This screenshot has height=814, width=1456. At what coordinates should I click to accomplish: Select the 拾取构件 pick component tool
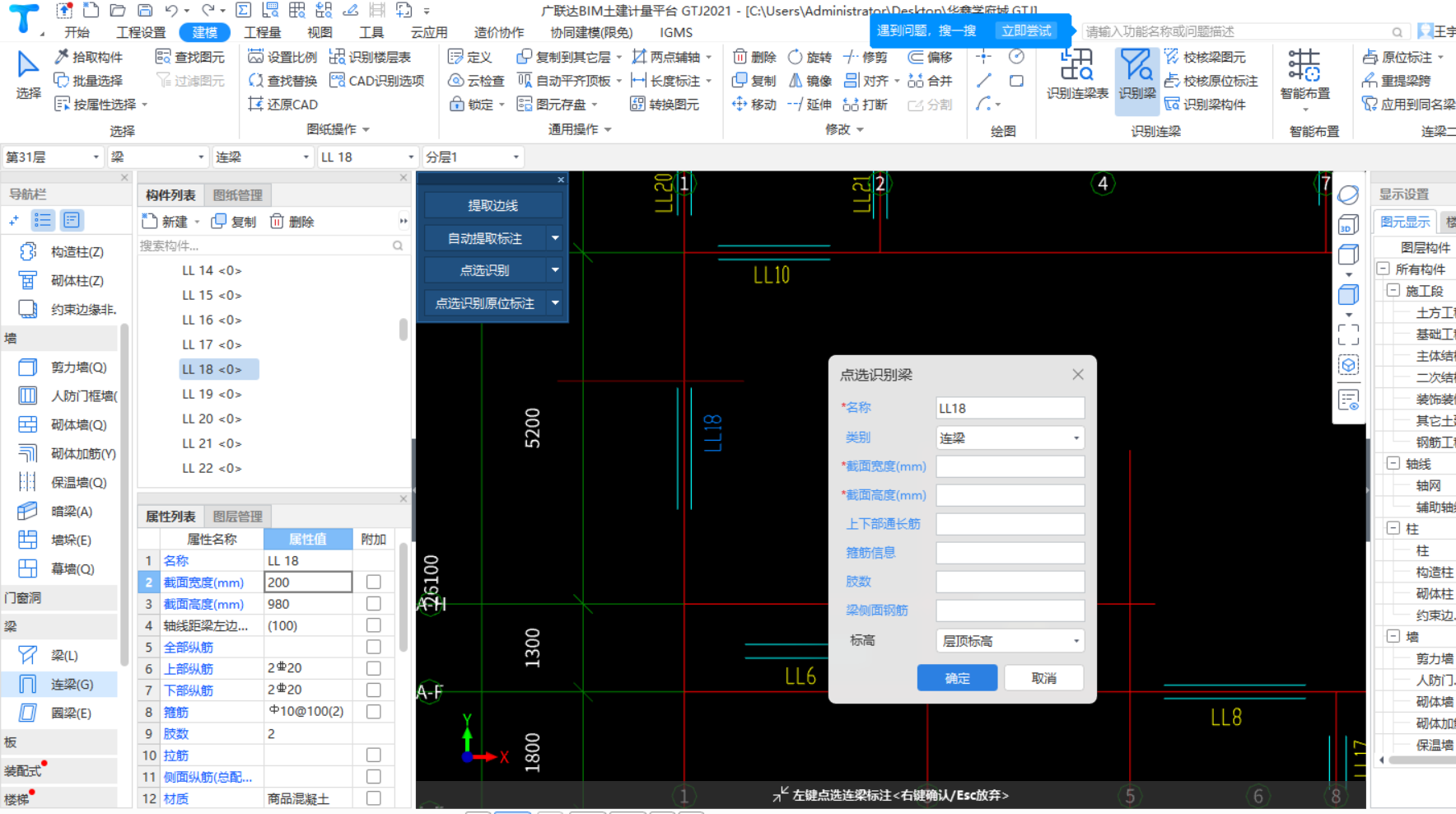pos(89,57)
